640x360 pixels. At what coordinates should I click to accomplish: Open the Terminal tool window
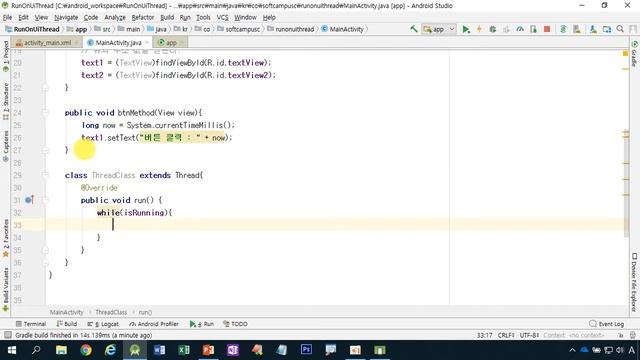click(31, 324)
